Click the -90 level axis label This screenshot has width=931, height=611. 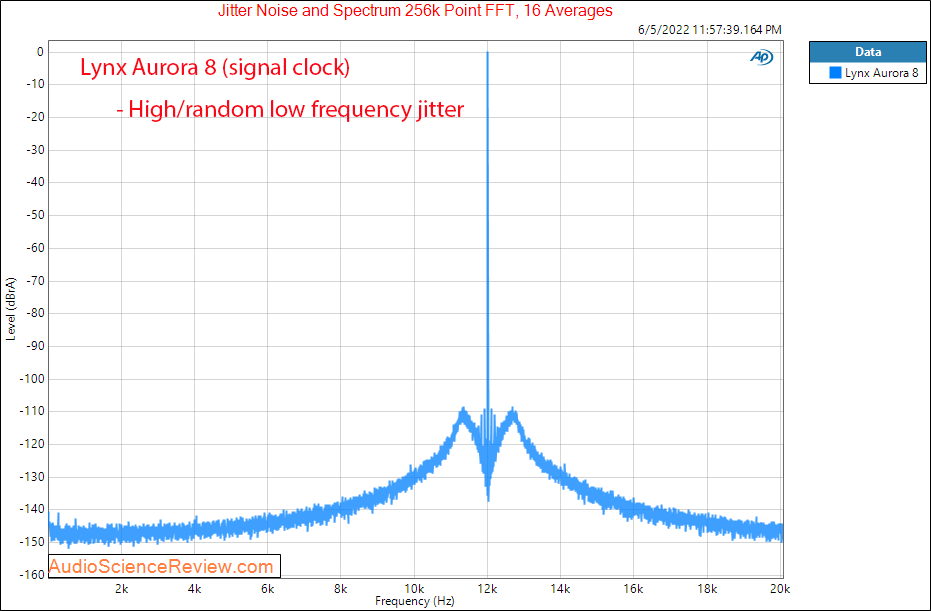[35, 346]
